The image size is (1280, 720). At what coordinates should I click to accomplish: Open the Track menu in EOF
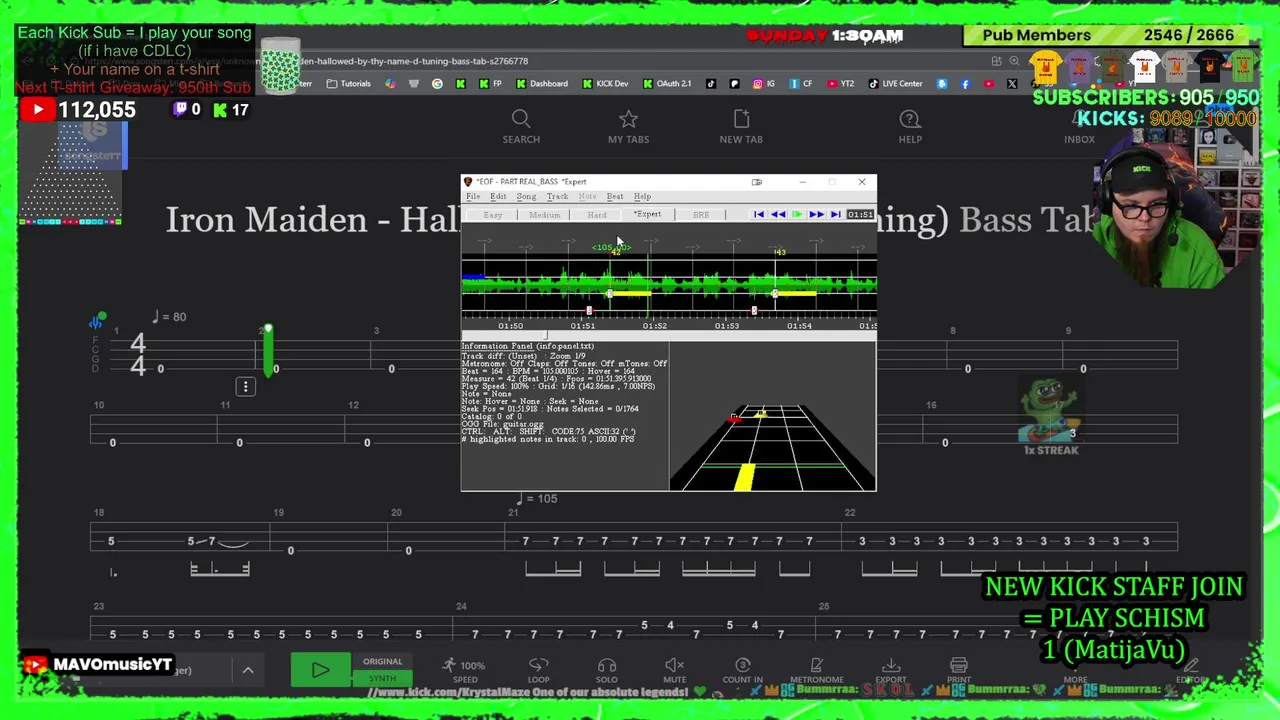[x=557, y=197]
